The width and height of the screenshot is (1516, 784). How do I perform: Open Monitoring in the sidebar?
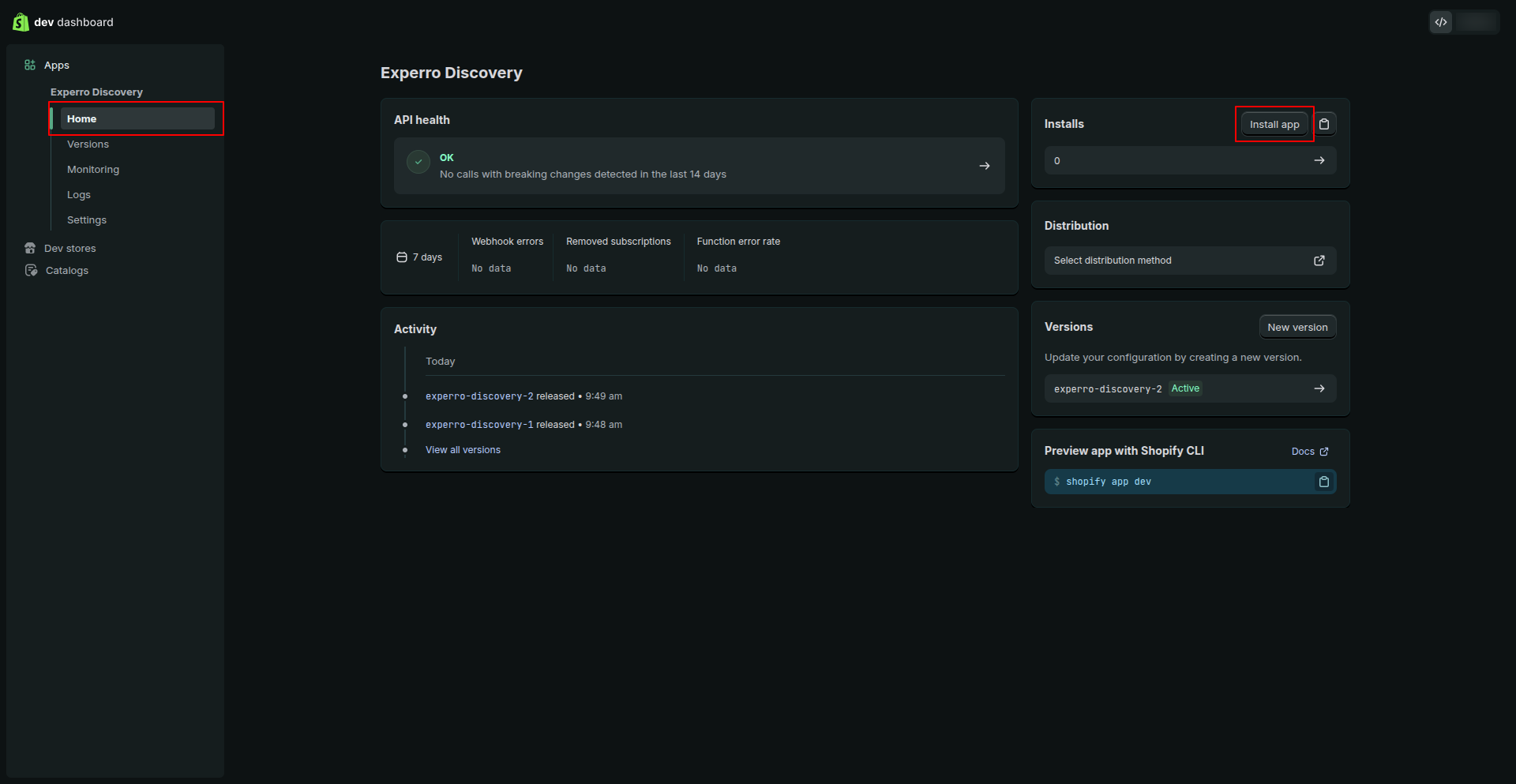pos(93,169)
